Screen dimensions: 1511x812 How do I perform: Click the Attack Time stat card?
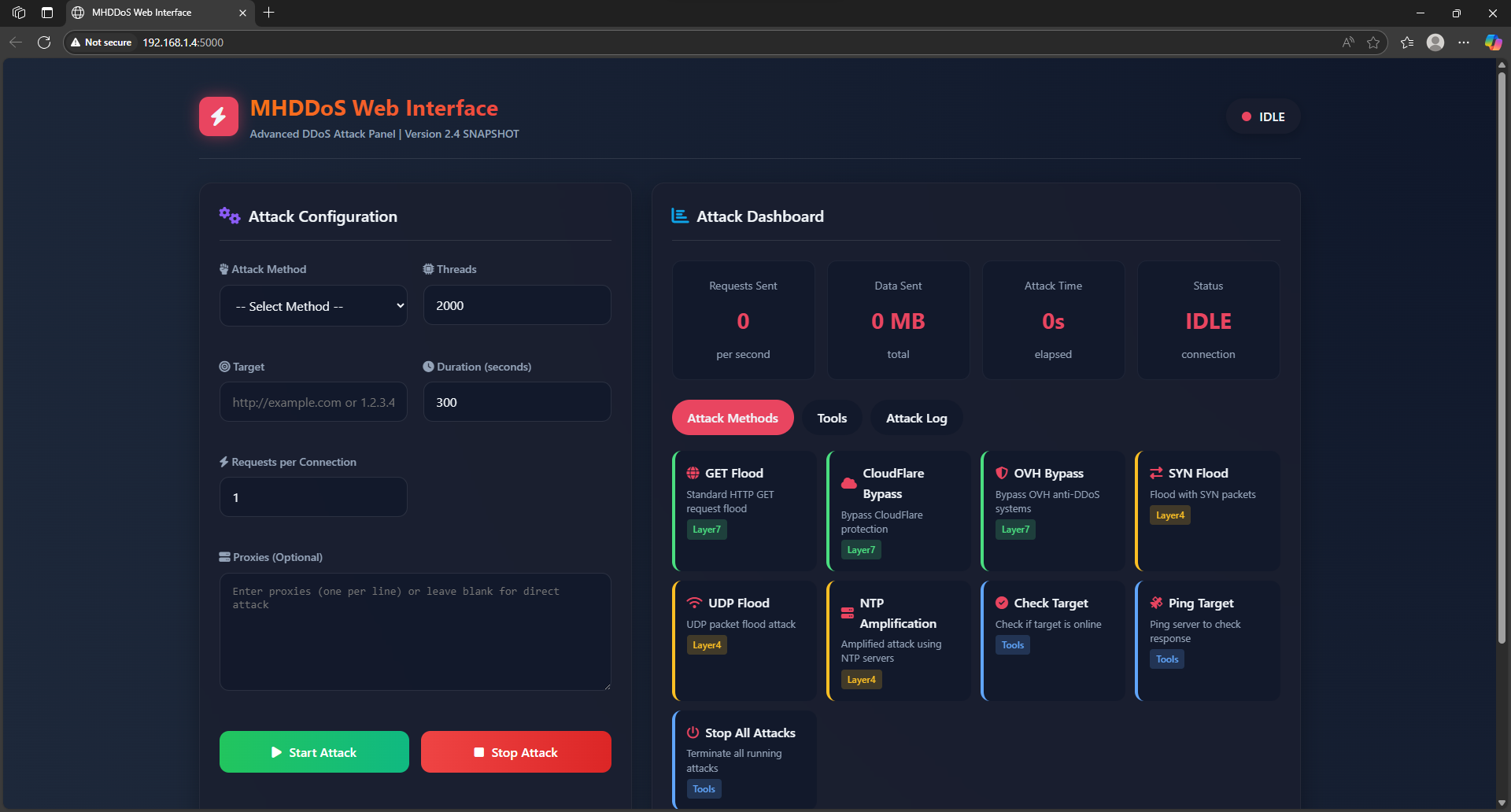point(1053,320)
